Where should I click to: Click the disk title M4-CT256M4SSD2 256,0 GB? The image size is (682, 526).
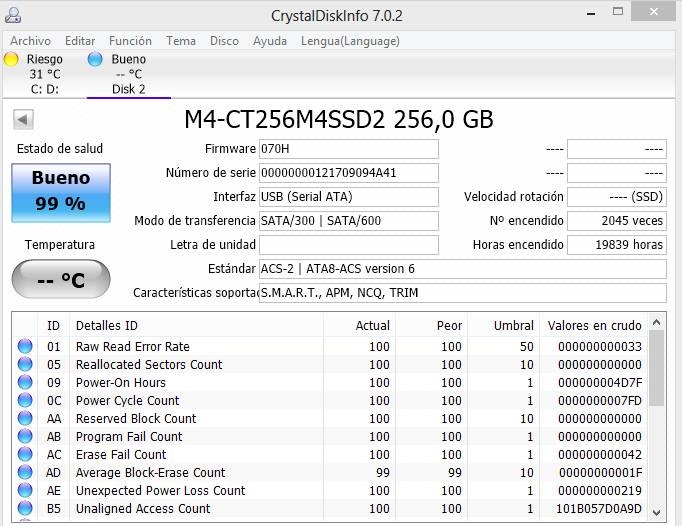coord(339,120)
